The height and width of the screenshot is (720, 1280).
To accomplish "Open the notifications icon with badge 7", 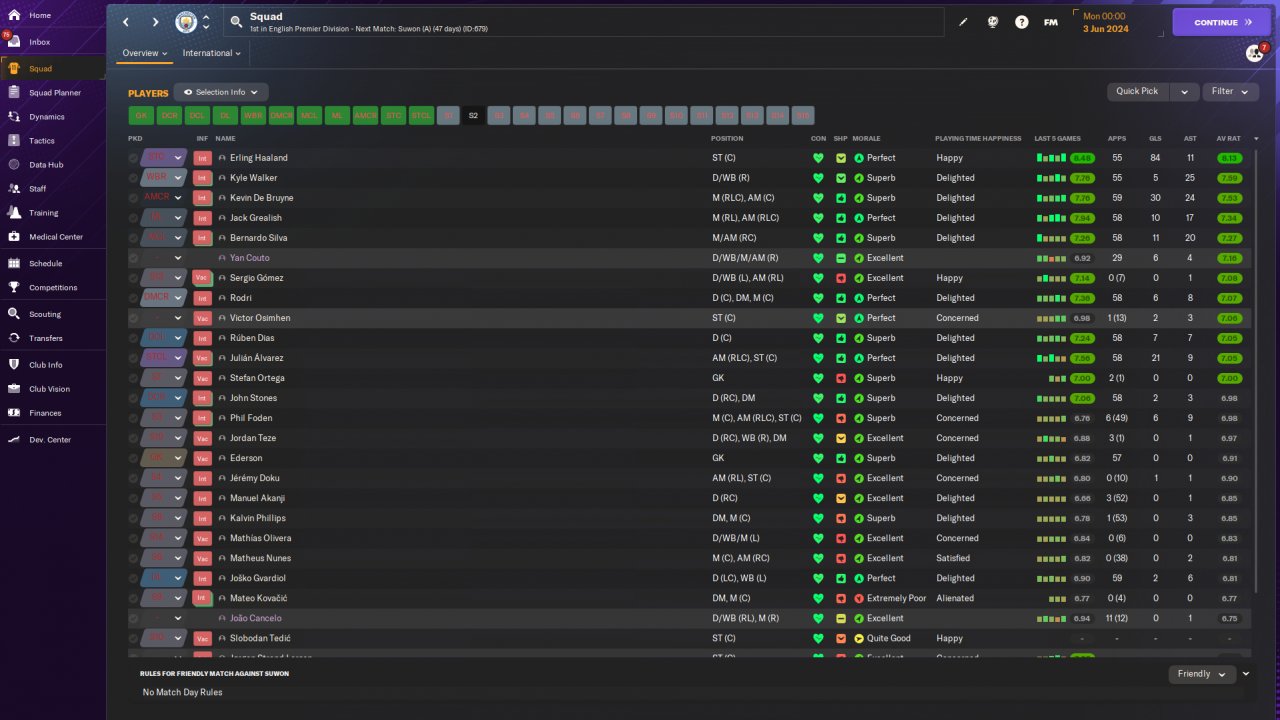I will coord(1255,53).
